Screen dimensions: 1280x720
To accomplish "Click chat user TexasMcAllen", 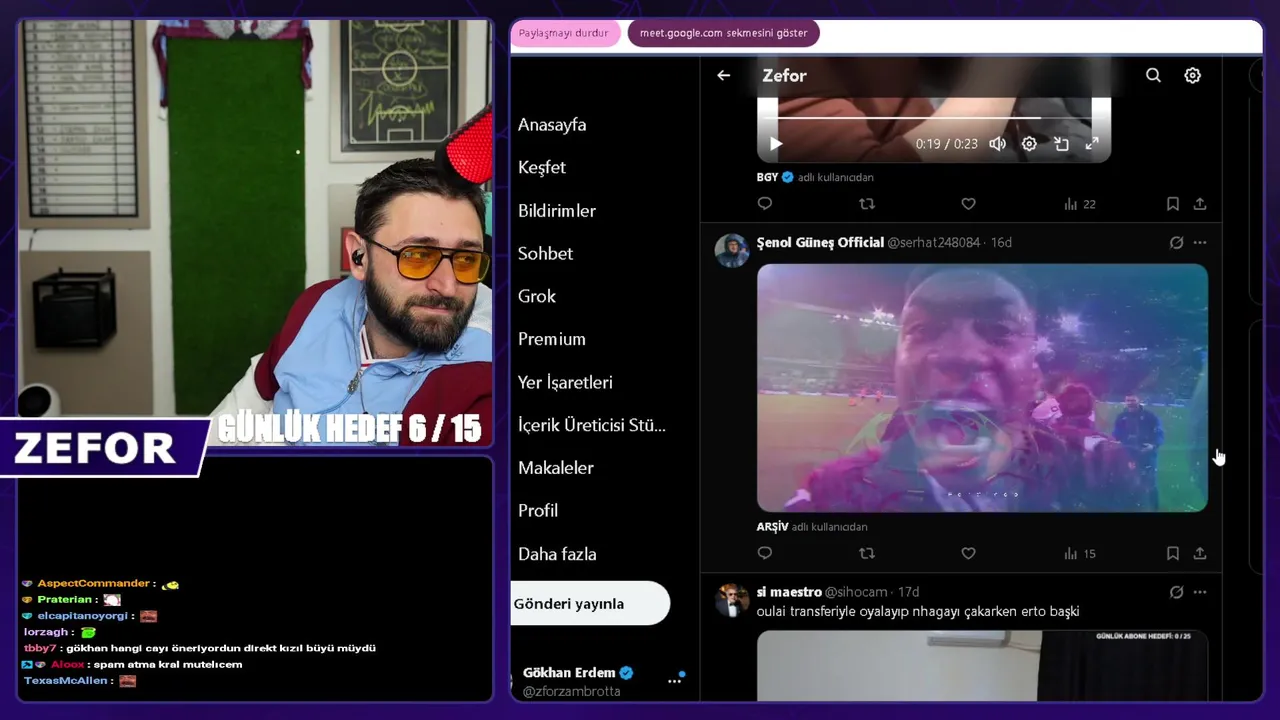I will tap(68, 680).
